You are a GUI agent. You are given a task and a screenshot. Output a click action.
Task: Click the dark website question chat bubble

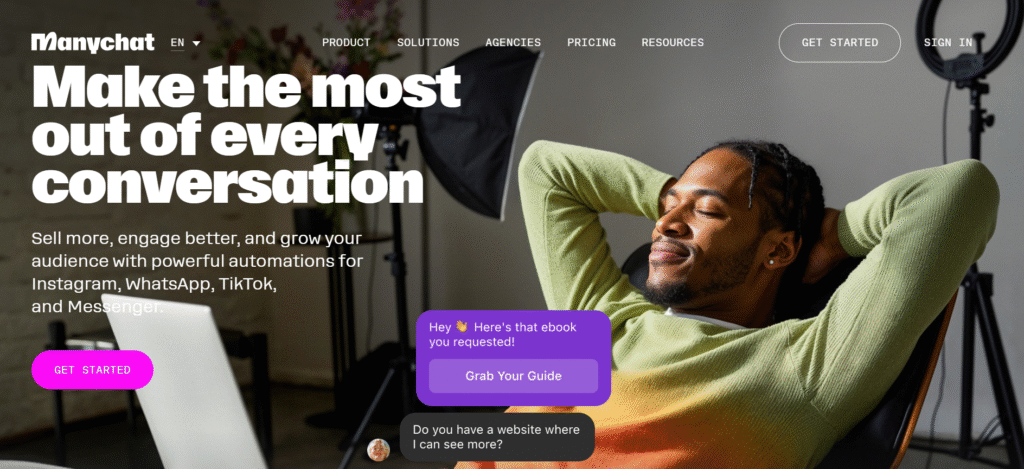click(x=497, y=437)
